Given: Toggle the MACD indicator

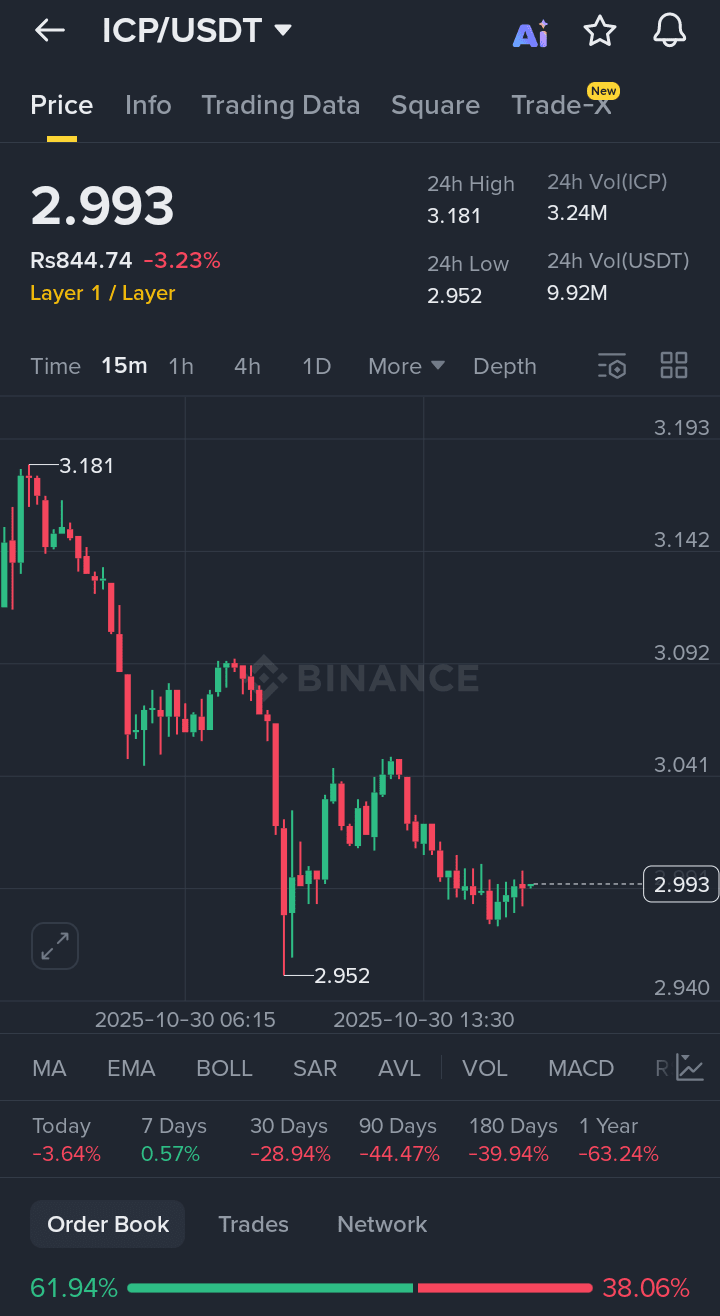Looking at the screenshot, I should point(581,1068).
